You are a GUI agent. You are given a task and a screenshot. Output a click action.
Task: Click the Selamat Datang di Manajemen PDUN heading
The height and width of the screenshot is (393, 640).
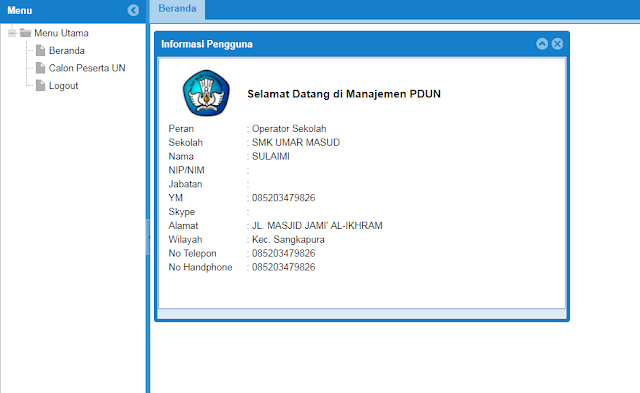[344, 94]
